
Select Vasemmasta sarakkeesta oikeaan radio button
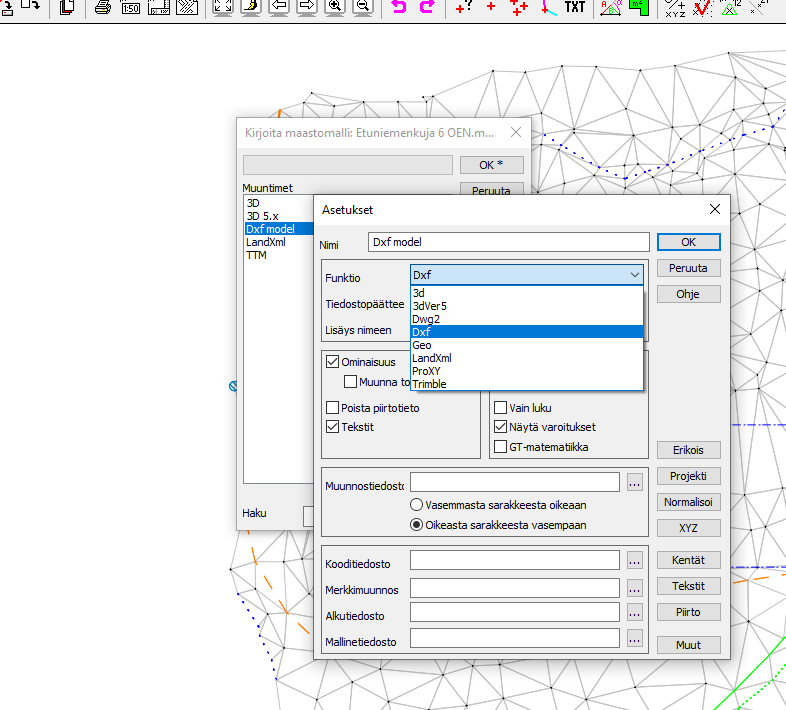(416, 504)
